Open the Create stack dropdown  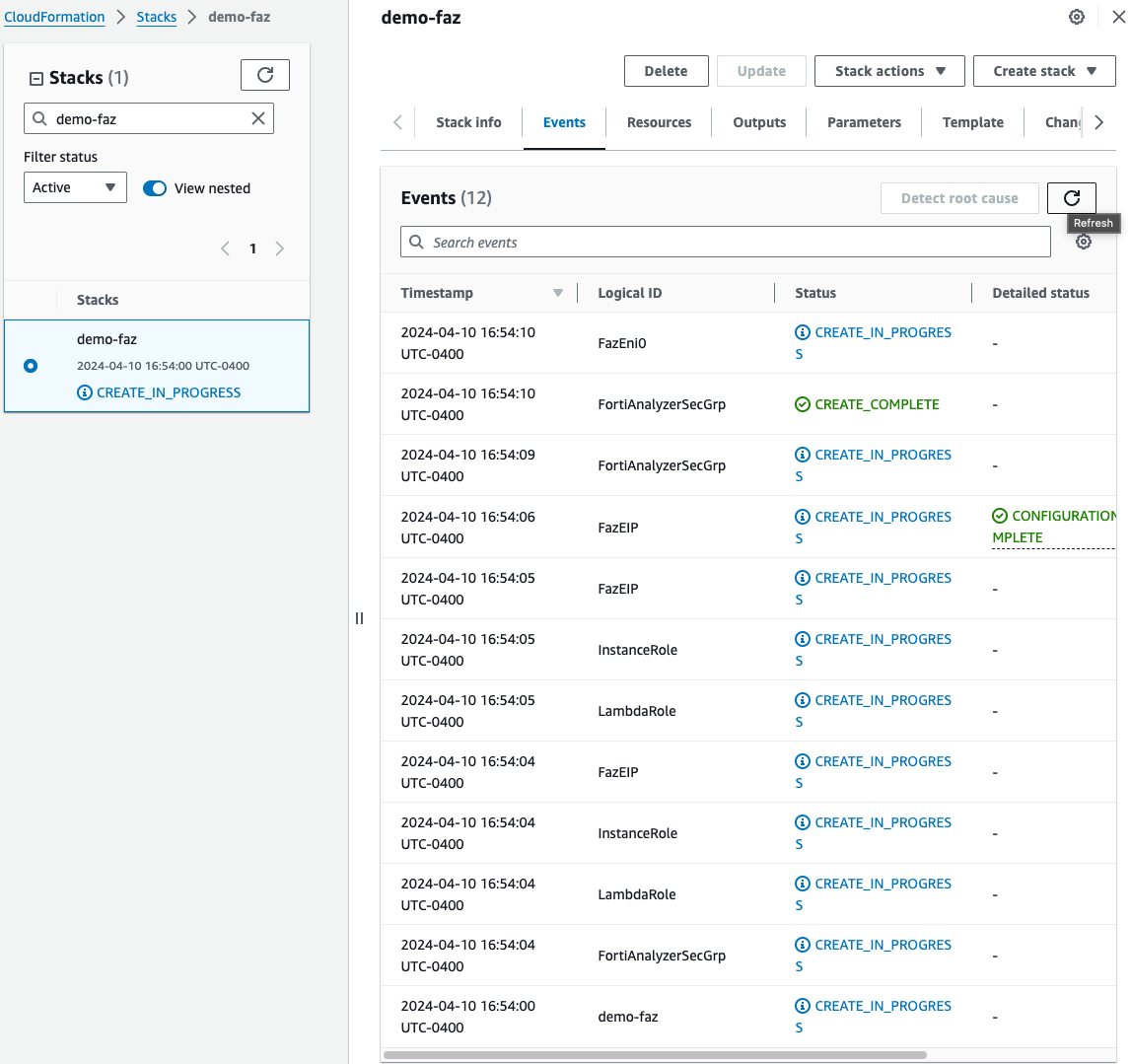(1043, 71)
